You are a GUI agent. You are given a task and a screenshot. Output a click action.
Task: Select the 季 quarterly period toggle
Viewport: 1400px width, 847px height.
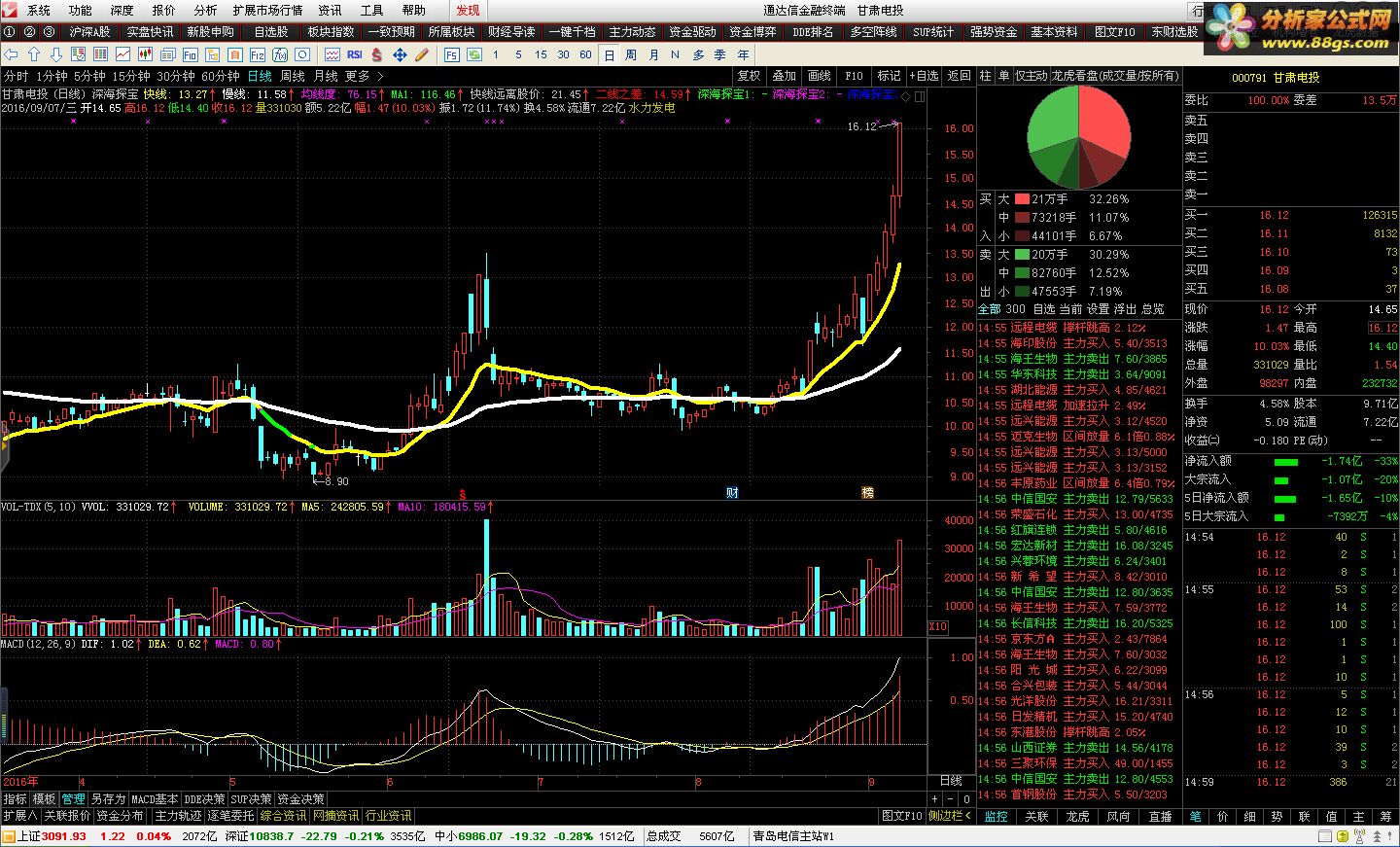pos(720,54)
